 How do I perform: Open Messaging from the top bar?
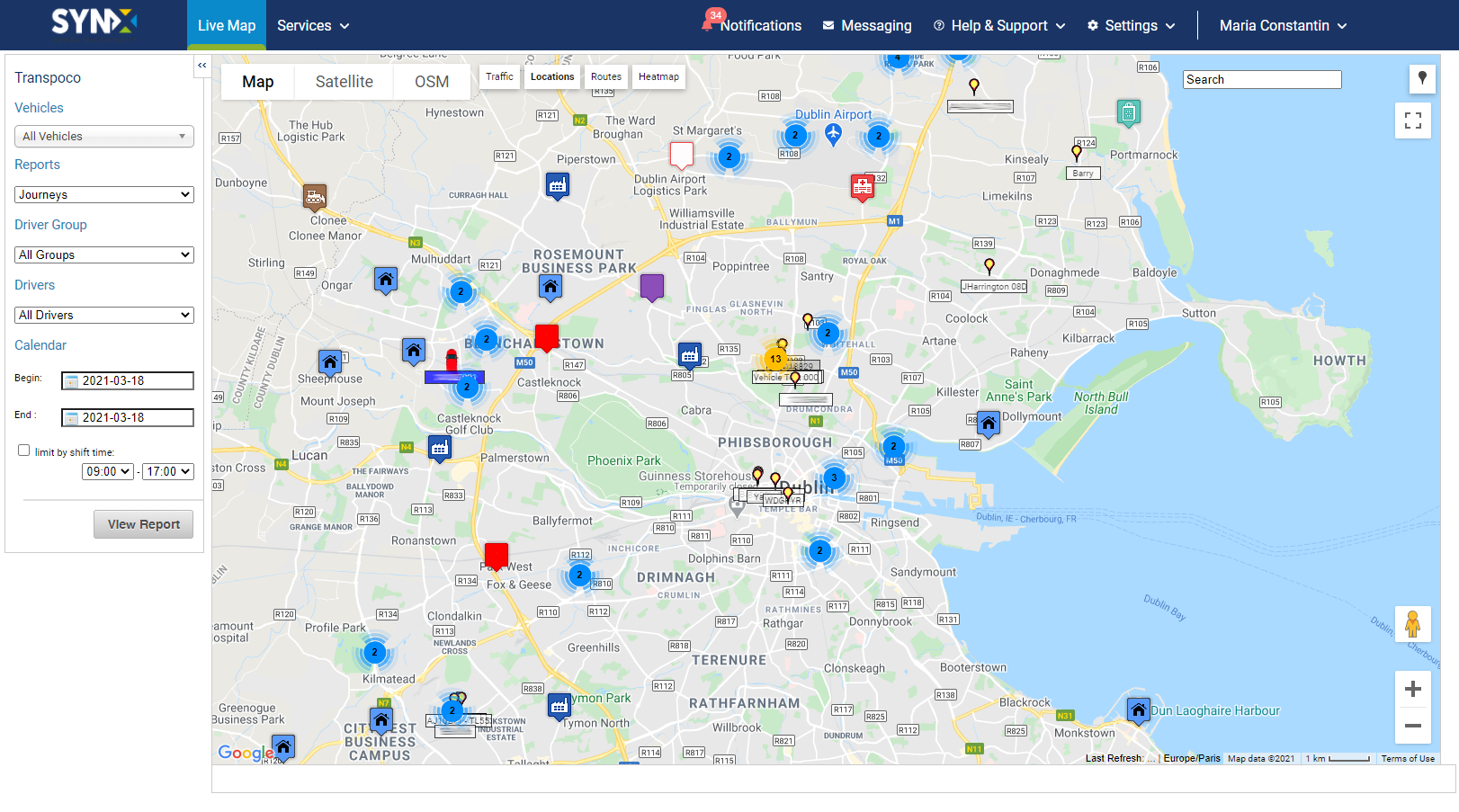point(867,25)
